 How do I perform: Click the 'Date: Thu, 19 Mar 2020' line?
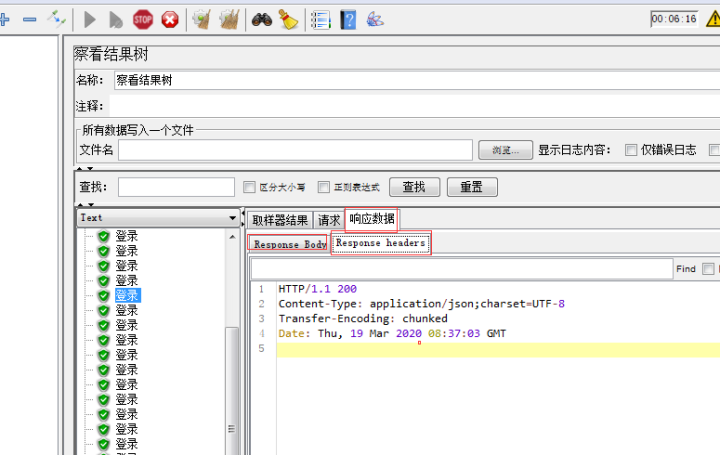pos(392,333)
